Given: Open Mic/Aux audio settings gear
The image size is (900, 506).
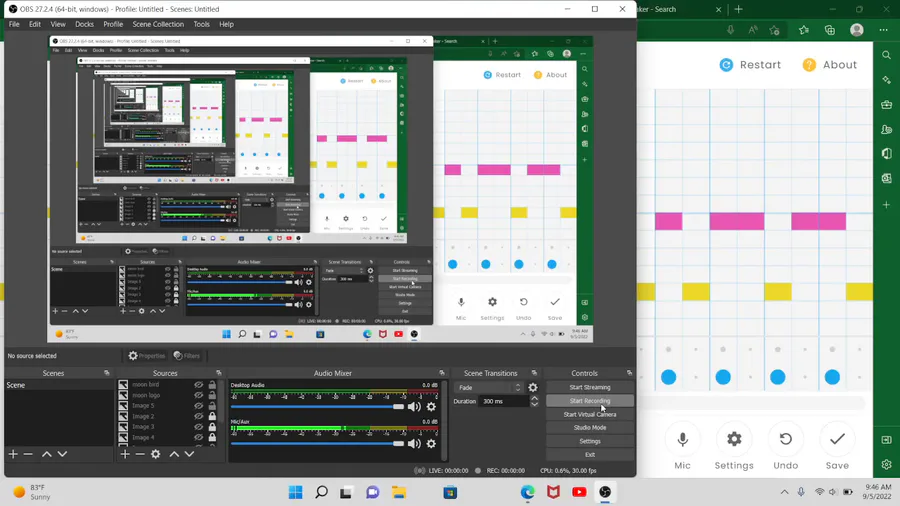Looking at the screenshot, I should click(431, 443).
